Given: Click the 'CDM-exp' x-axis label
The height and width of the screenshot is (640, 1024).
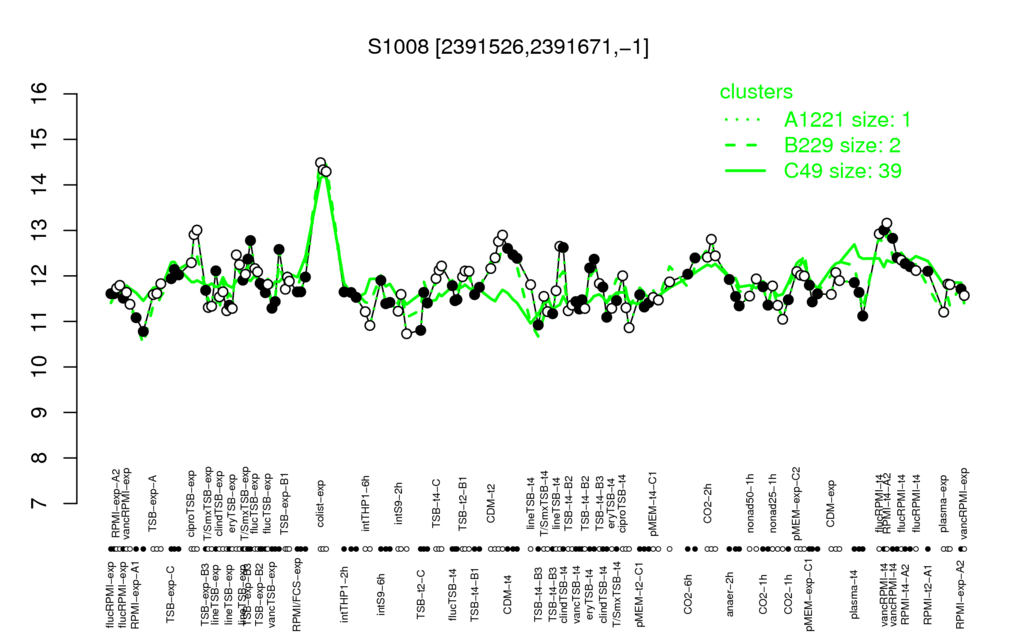Looking at the screenshot, I should tap(831, 505).
